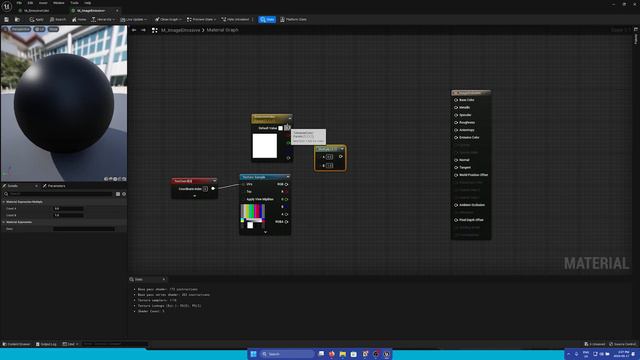This screenshot has height=360, width=640.
Task: Click the Emissive Color input pin
Action: tap(456, 138)
